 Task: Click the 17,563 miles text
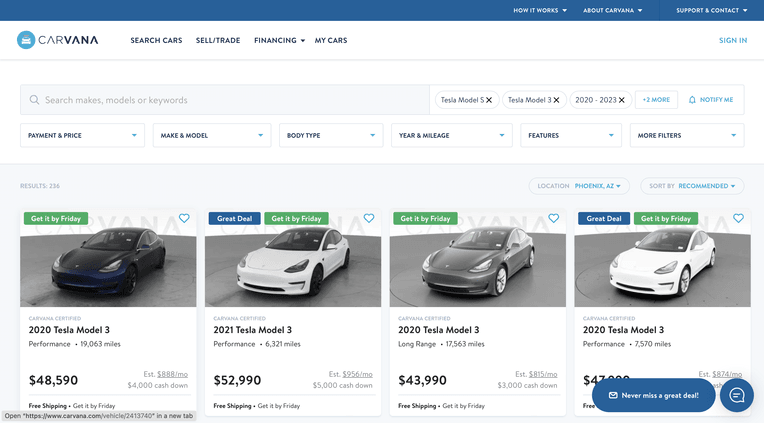coord(465,344)
